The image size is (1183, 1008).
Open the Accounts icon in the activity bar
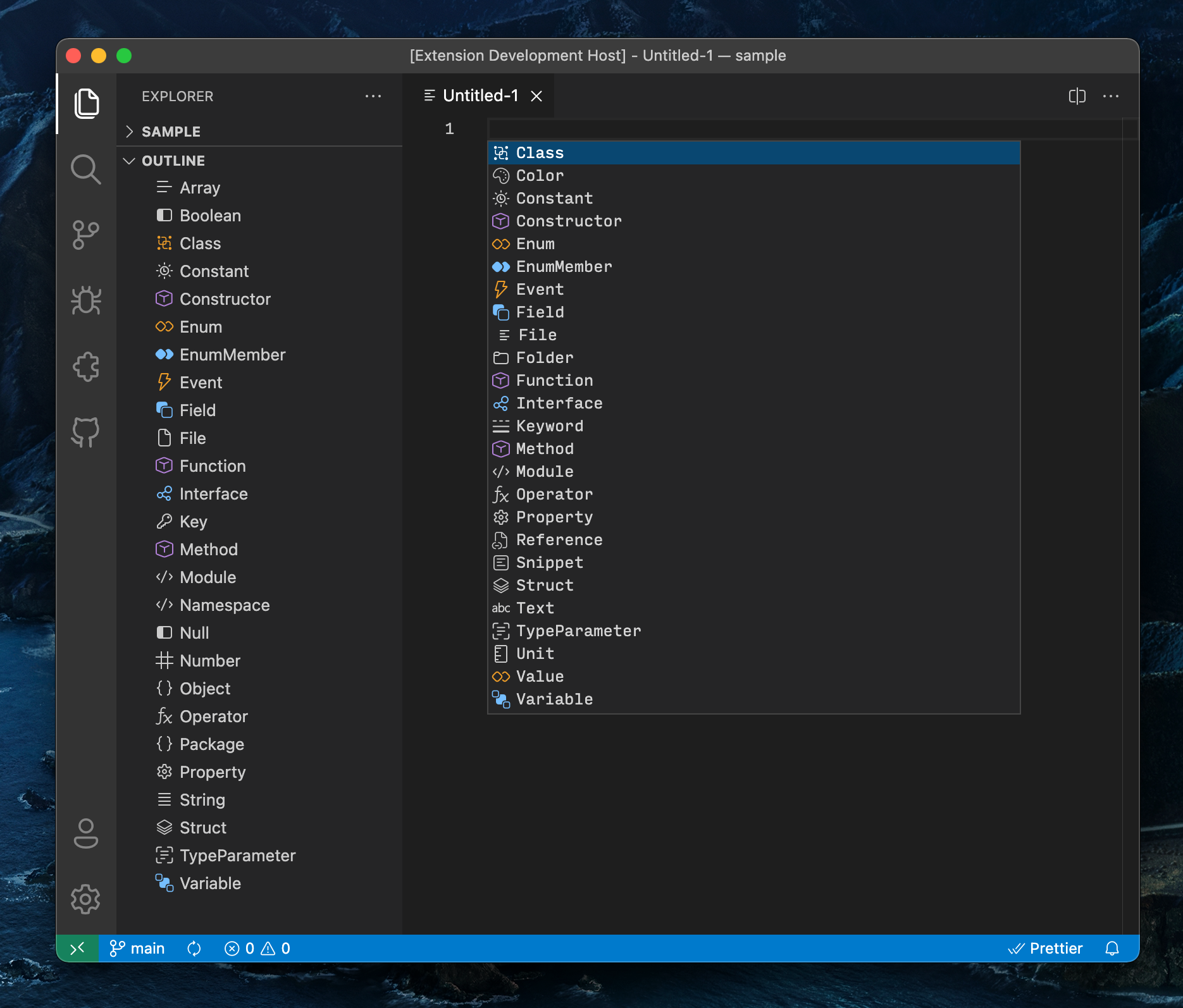[86, 835]
